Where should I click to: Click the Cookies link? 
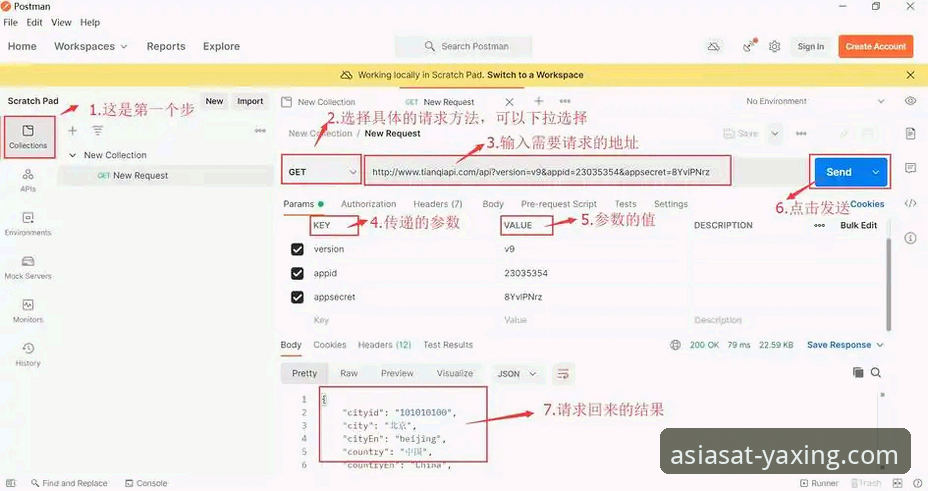click(867, 204)
